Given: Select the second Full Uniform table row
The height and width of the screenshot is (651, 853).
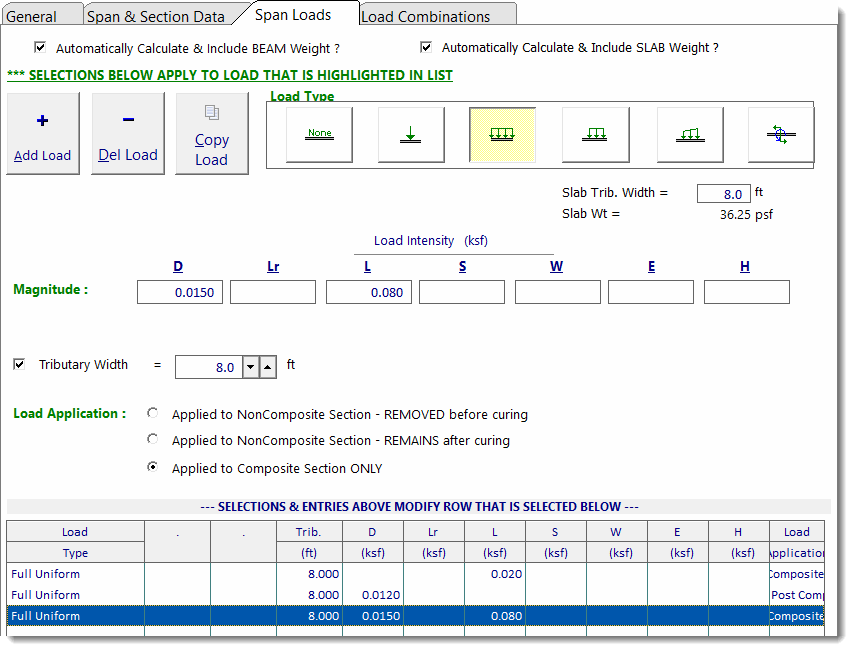Looking at the screenshot, I should tap(75, 594).
